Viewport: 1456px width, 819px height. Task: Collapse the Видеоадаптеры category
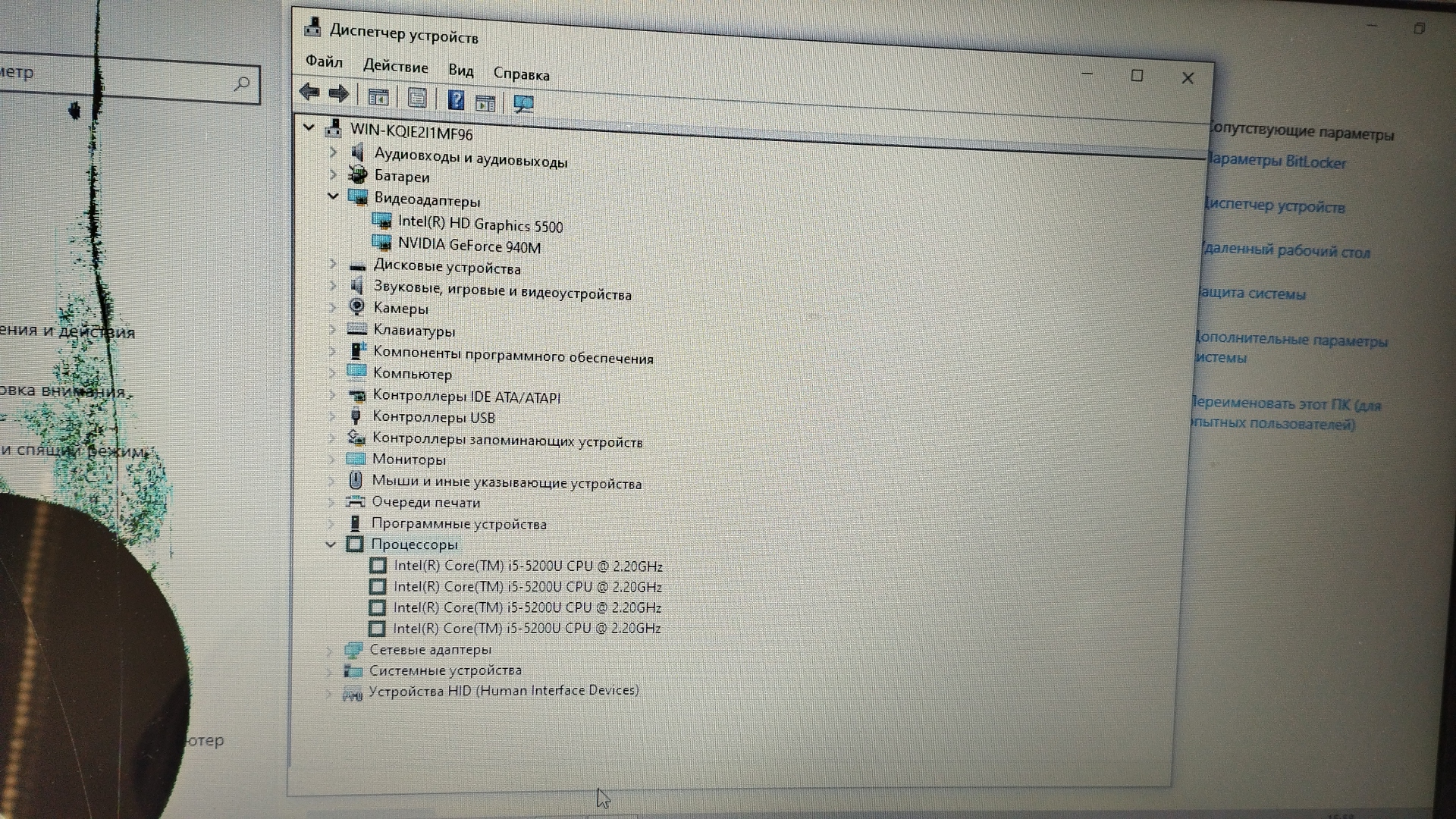coord(332,196)
